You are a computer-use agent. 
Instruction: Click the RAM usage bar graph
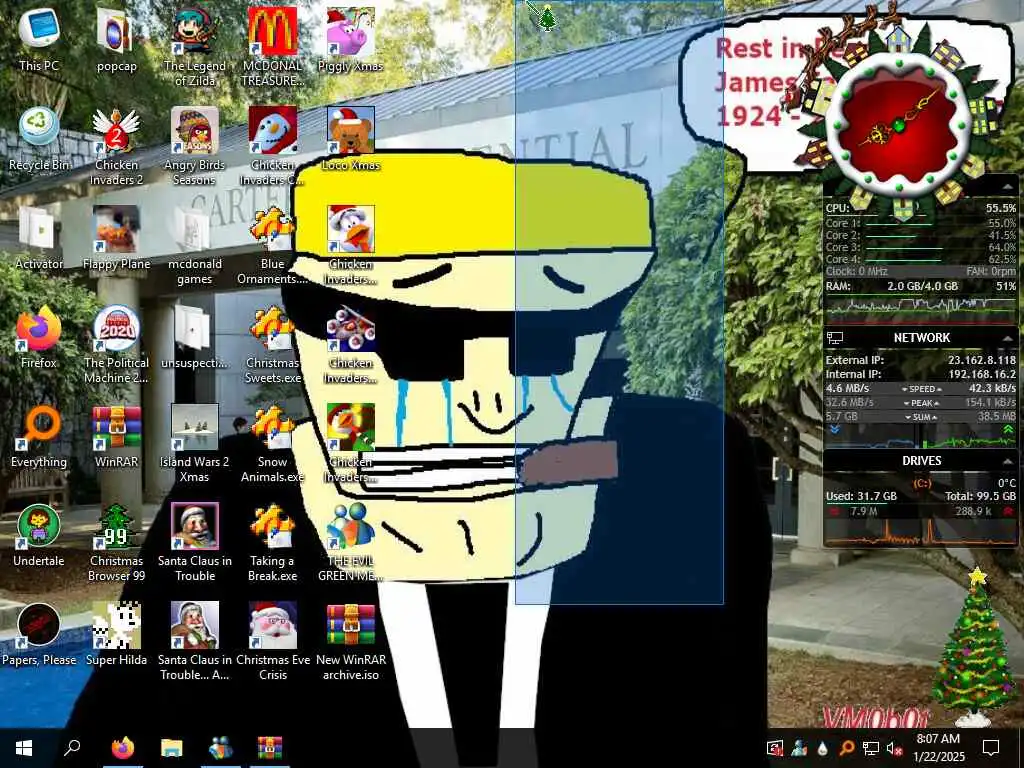pos(920,310)
